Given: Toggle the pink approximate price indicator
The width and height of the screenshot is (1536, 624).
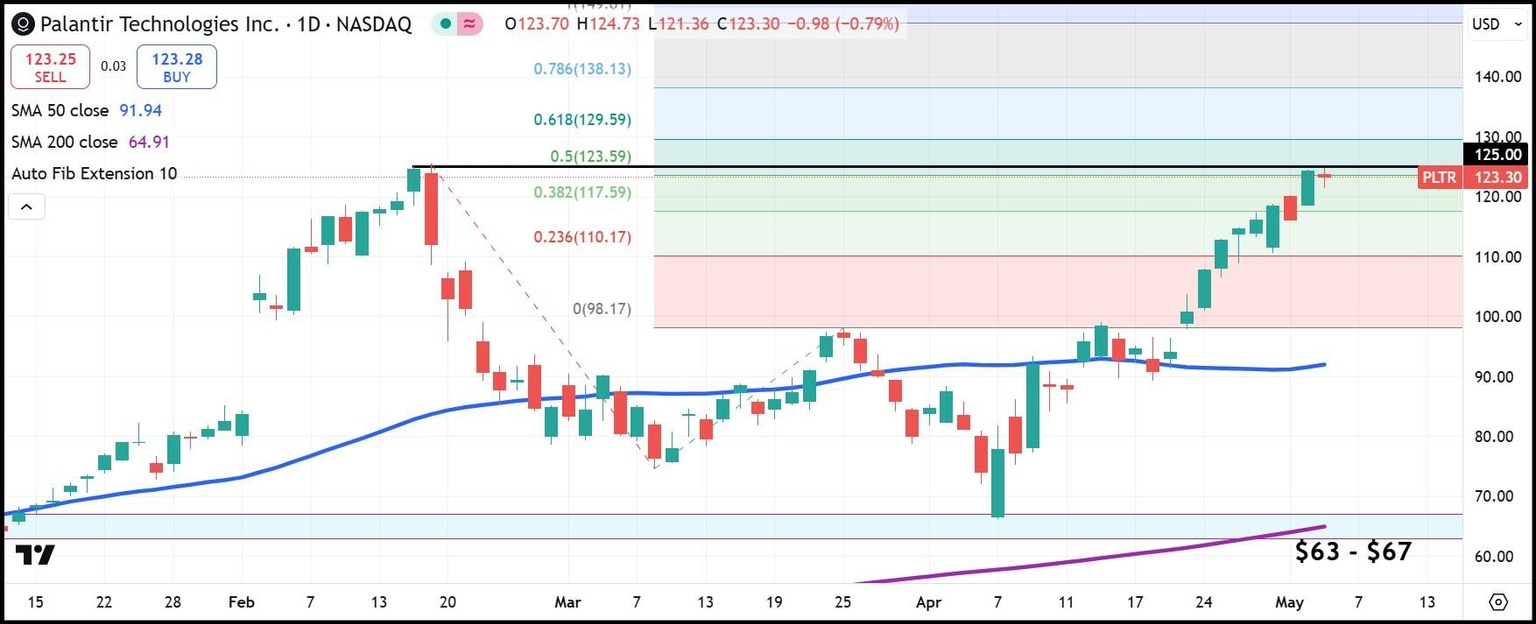Looking at the screenshot, I should coord(470,22).
